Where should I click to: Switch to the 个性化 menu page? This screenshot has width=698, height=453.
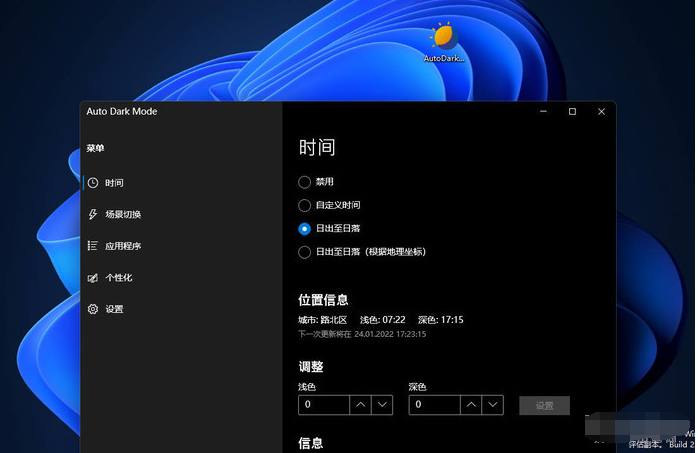click(x=119, y=278)
